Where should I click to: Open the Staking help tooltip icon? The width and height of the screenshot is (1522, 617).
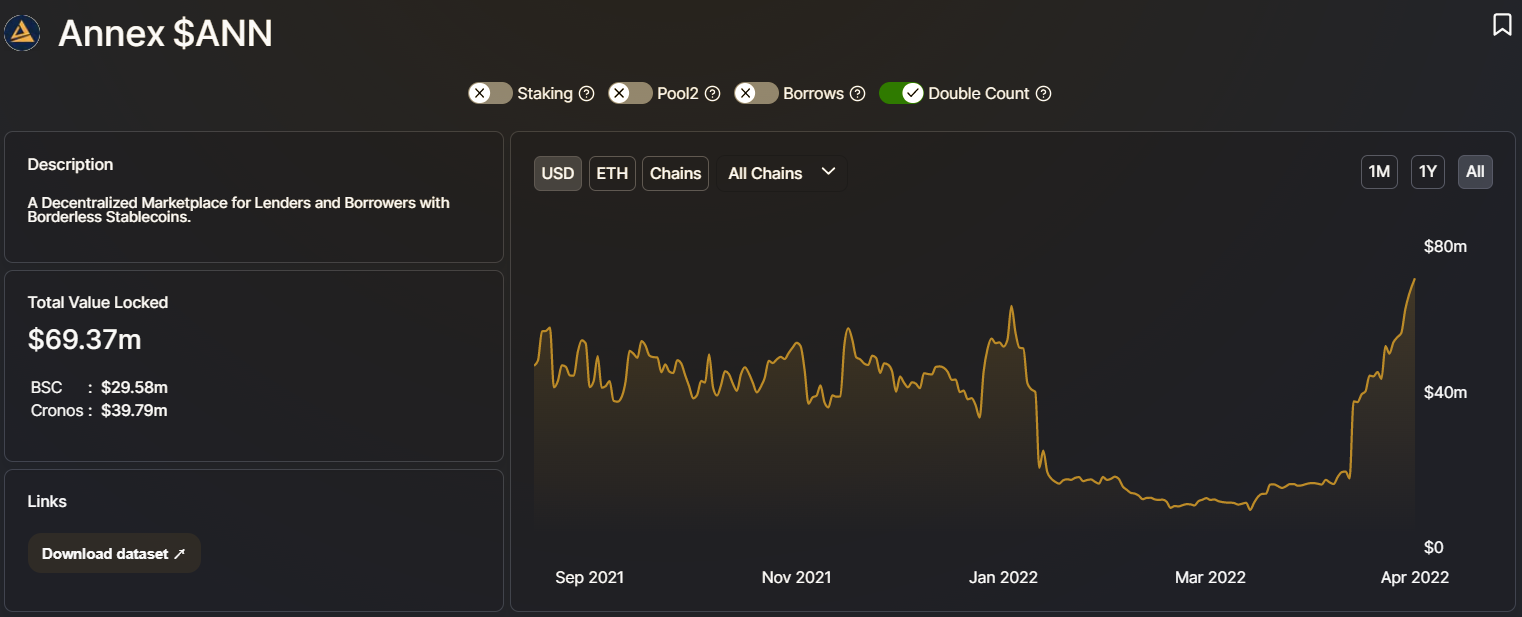pyautogui.click(x=587, y=93)
